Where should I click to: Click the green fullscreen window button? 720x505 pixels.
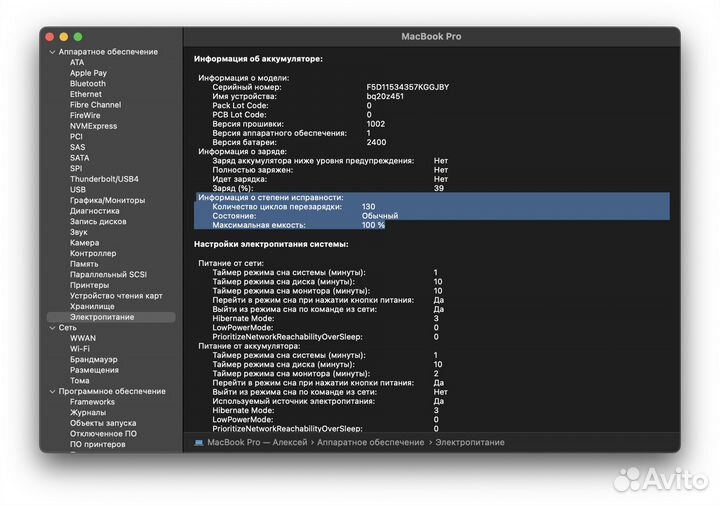[x=78, y=37]
